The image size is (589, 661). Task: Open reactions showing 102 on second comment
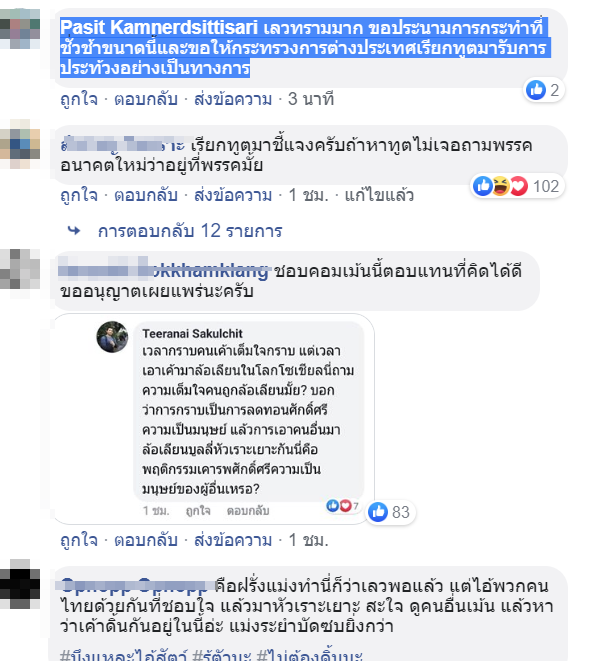pos(517,186)
